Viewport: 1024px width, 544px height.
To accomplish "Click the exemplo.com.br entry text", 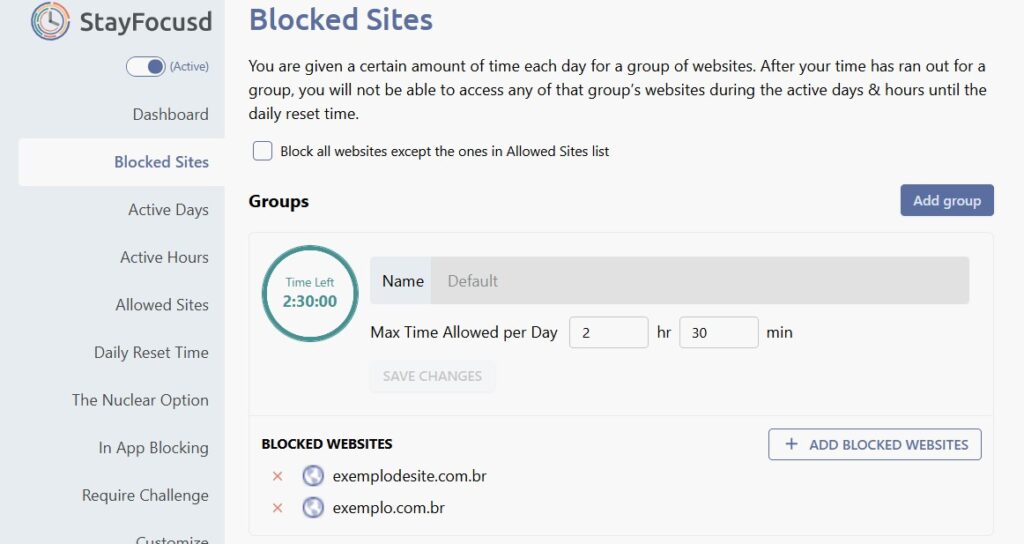I will pos(389,507).
